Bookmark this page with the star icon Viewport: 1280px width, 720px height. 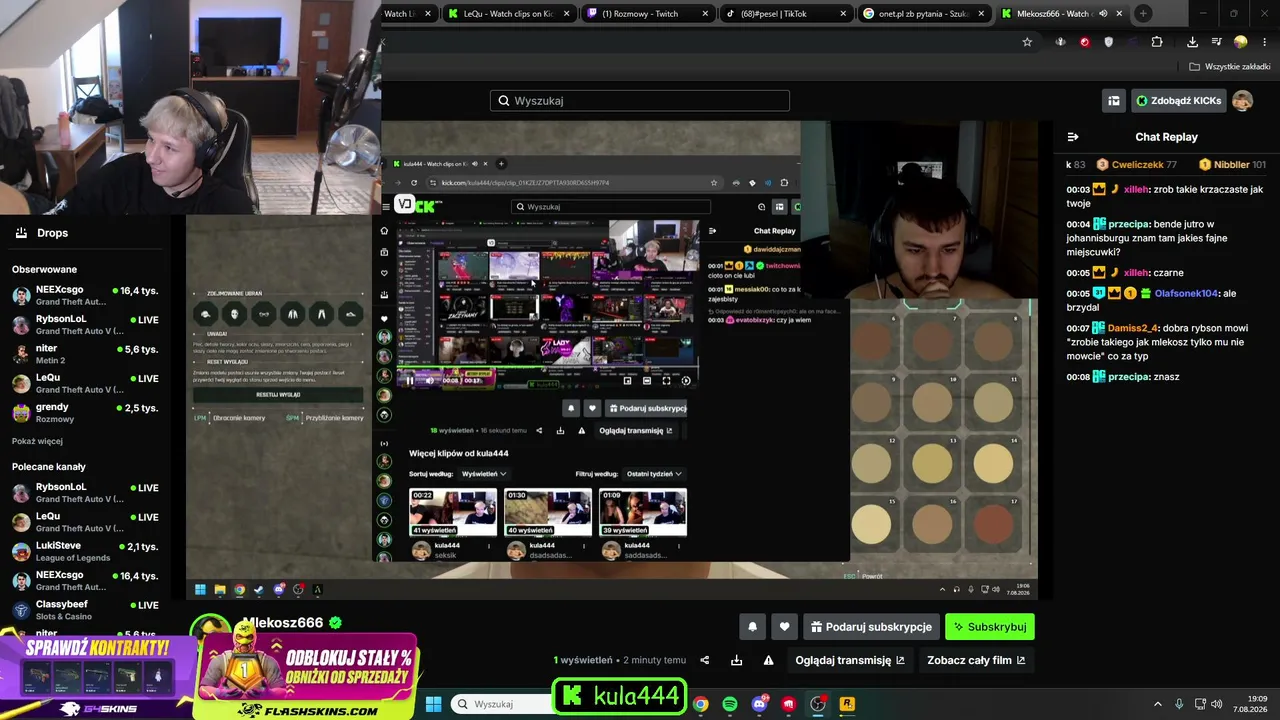point(1027,42)
